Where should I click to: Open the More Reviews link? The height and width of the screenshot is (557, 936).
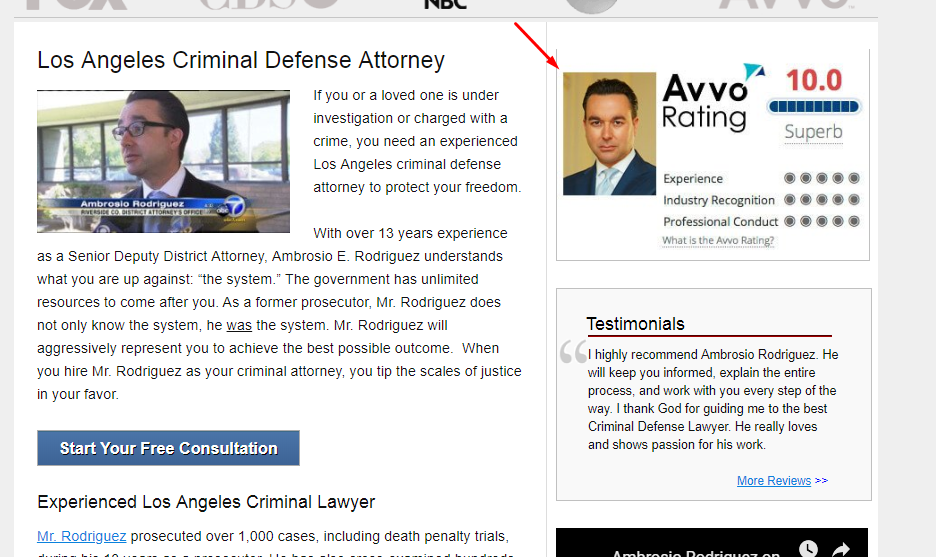[x=774, y=481]
